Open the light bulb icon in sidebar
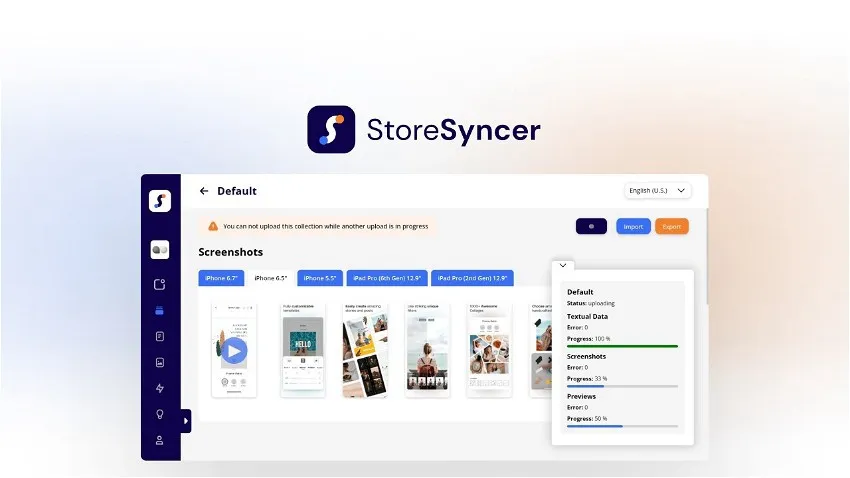This screenshot has width=850, height=478. [x=159, y=414]
